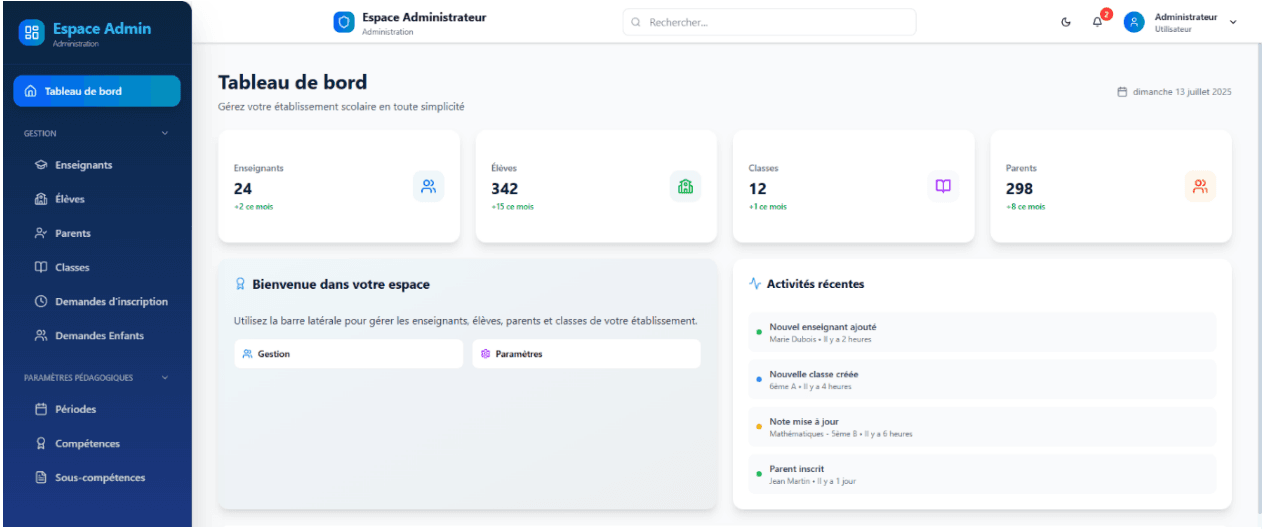The width and height of the screenshot is (1265, 529).
Task: Open the Nouvel enseignant ajouté activity
Action: pyautogui.click(x=974, y=332)
